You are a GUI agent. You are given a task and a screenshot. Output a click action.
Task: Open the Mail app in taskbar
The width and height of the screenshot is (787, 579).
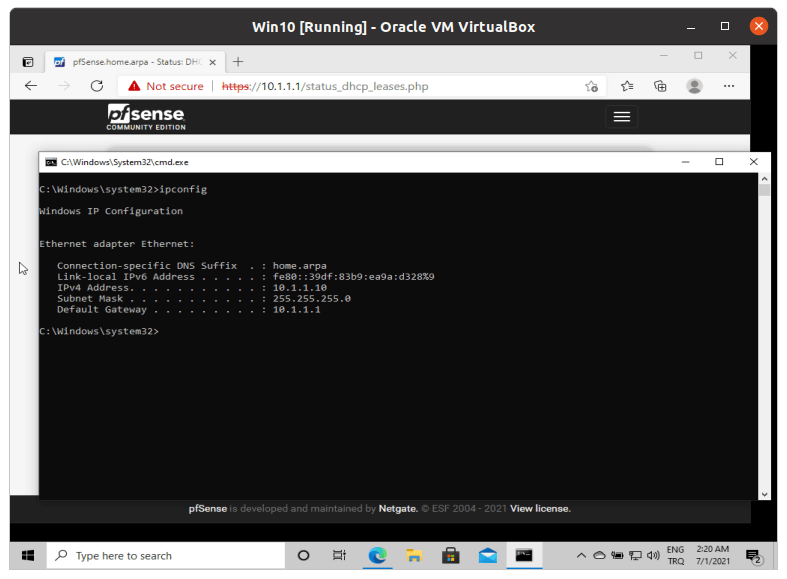(x=487, y=555)
